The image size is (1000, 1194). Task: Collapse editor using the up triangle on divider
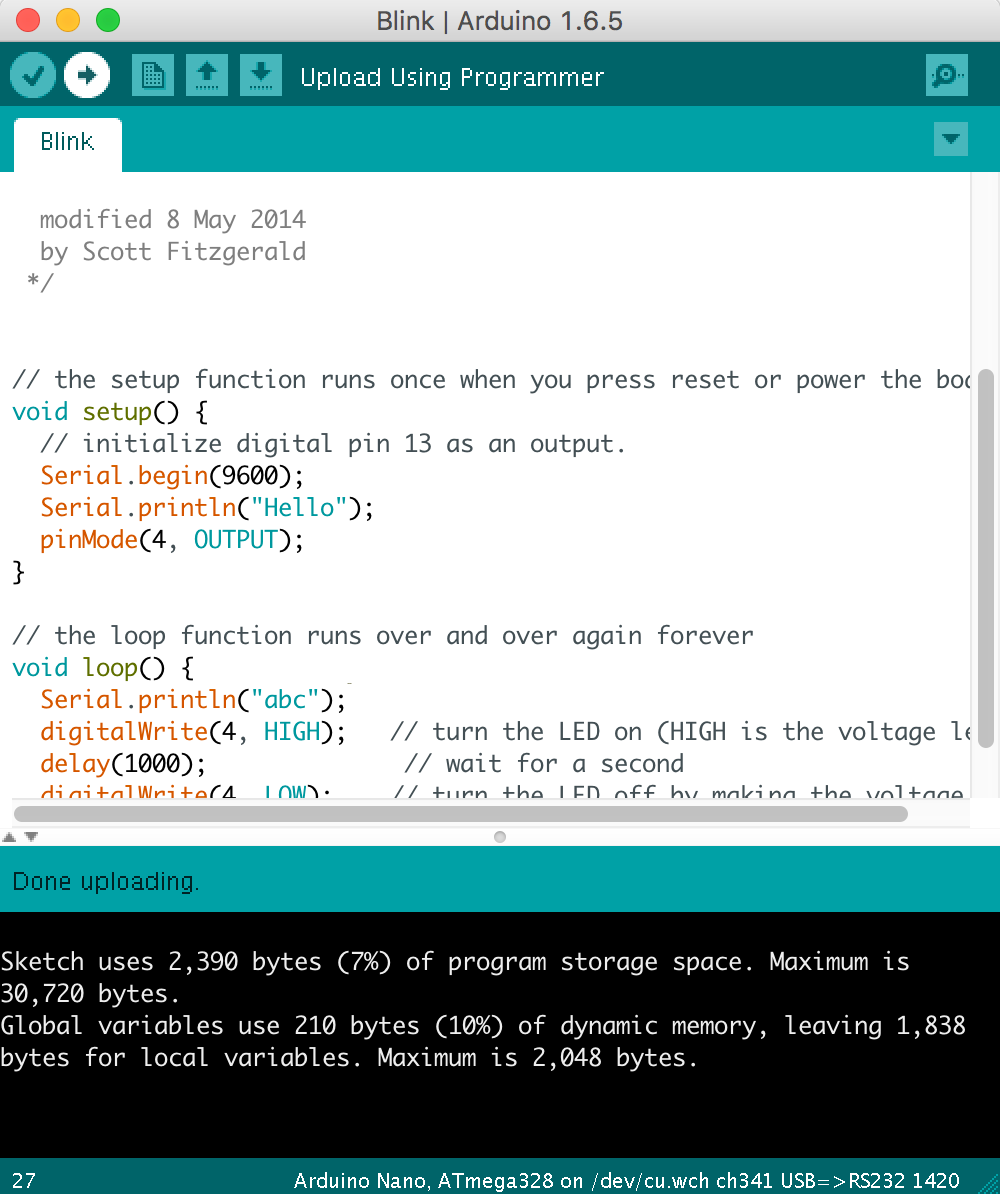[x=9, y=837]
